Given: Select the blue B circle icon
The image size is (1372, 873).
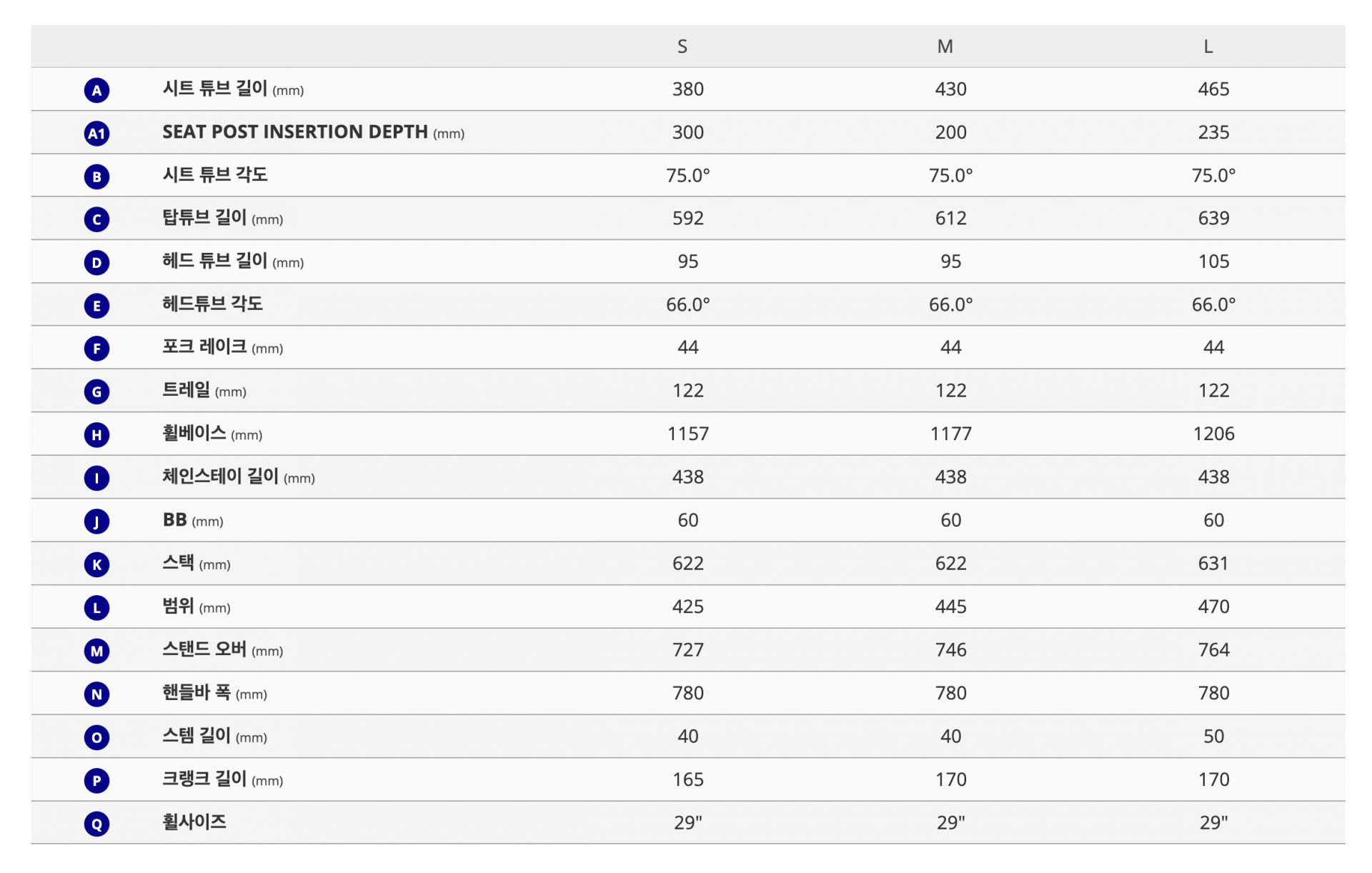Looking at the screenshot, I should point(96,176).
